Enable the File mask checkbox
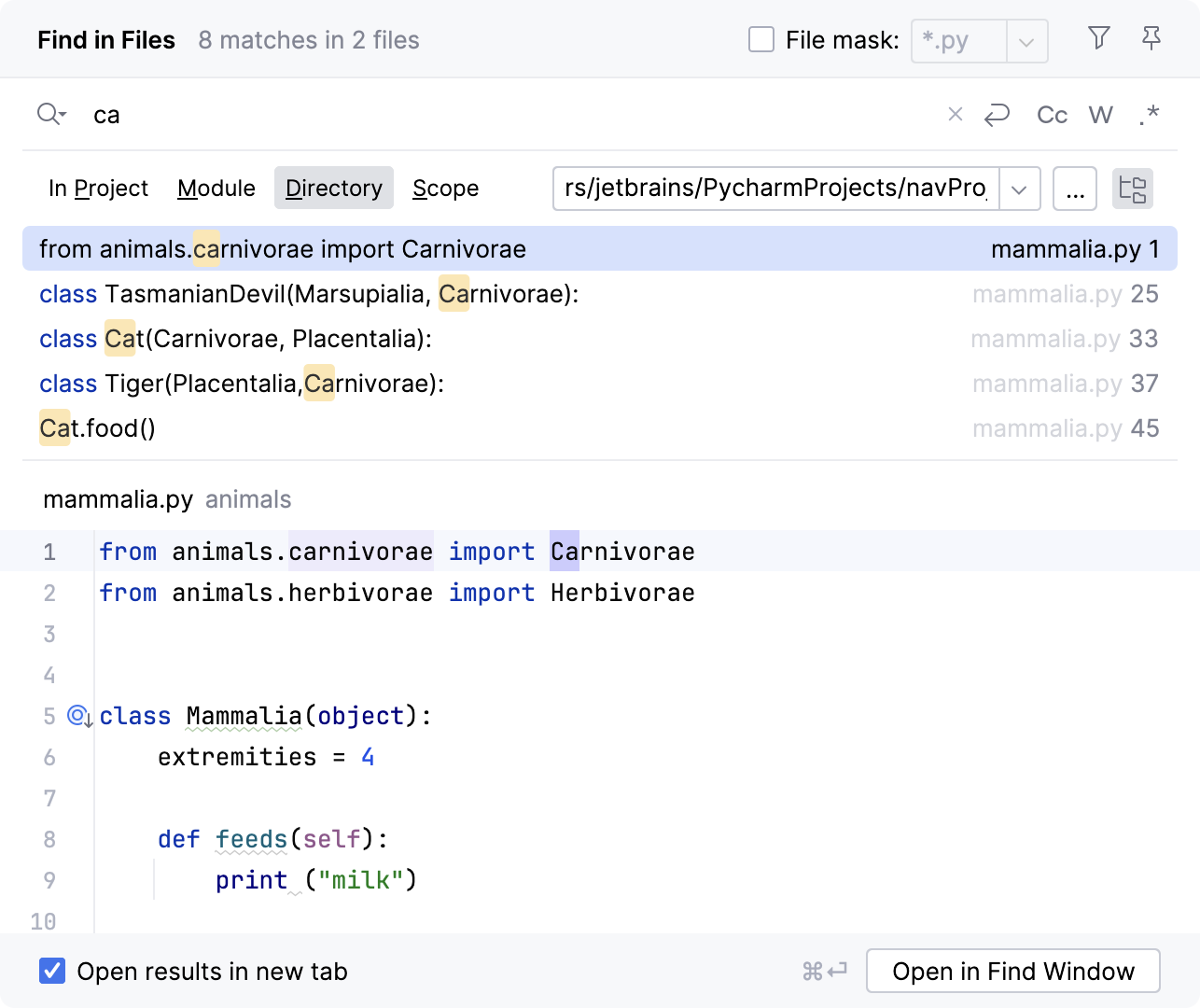This screenshot has width=1200, height=1008. (x=761, y=39)
